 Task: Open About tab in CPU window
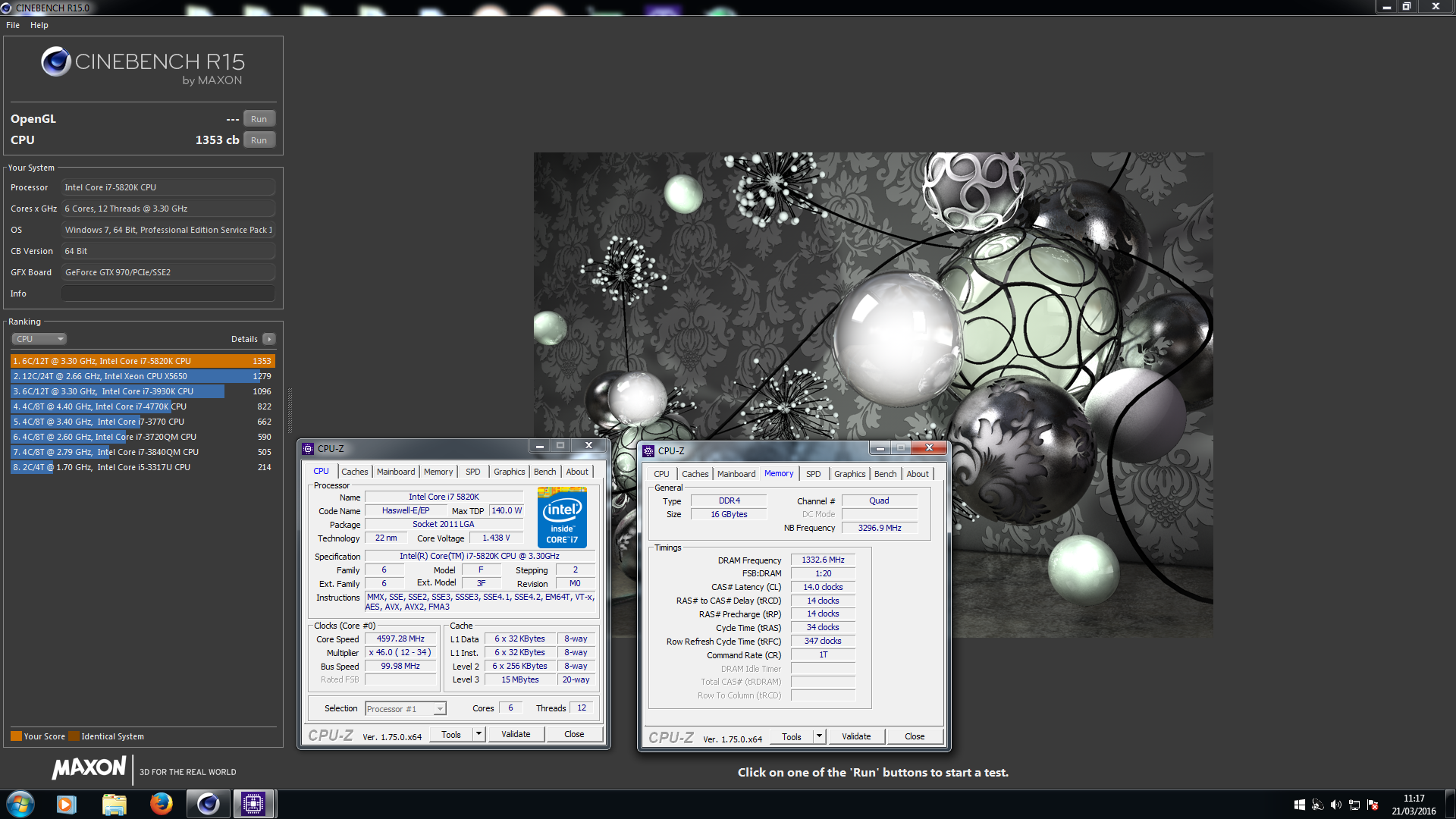[x=577, y=472]
